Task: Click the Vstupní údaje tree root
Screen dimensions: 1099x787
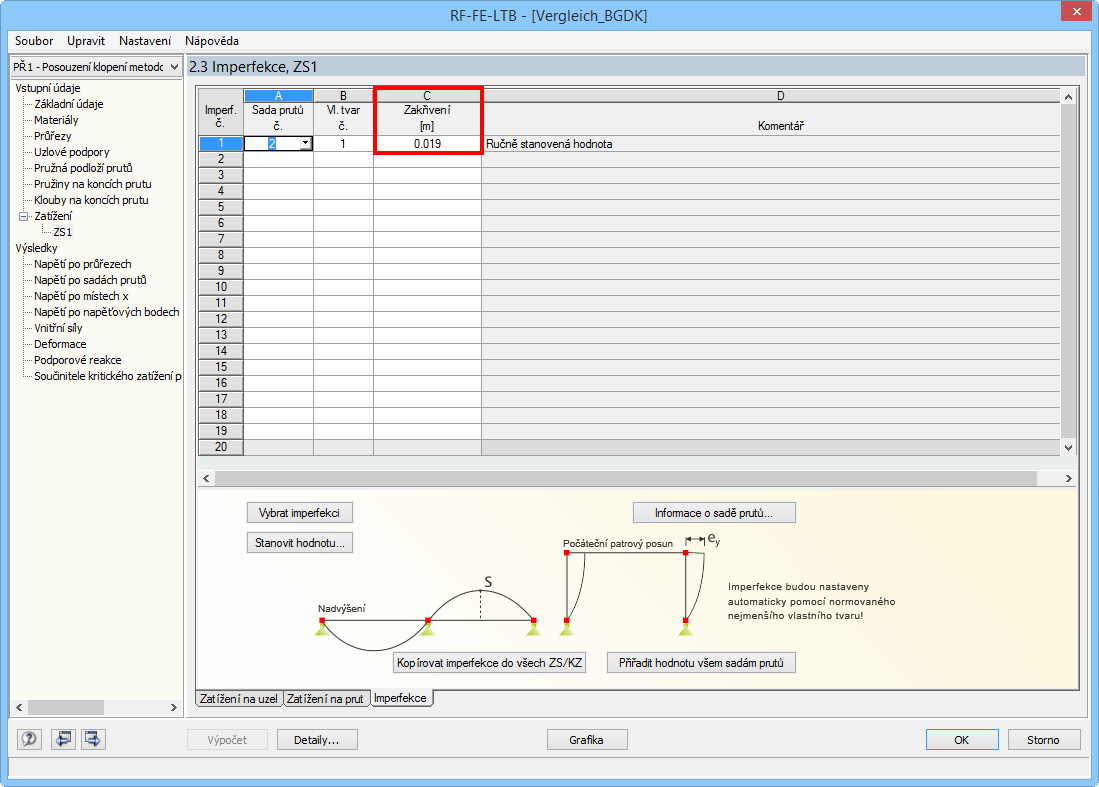Action: click(48, 88)
